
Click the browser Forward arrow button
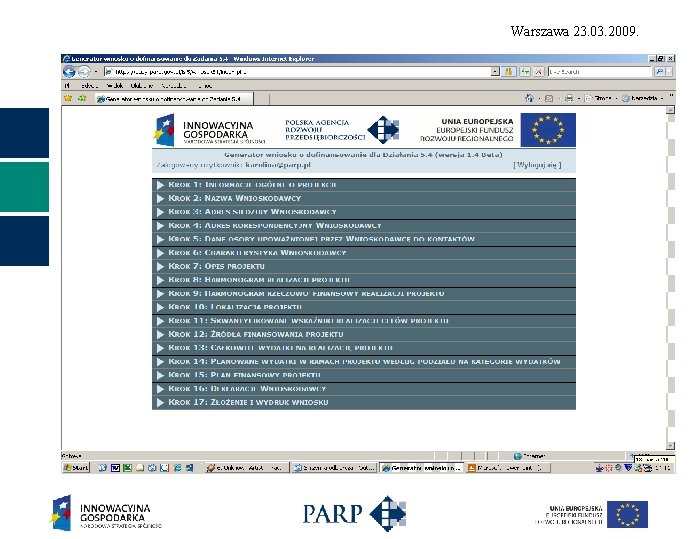[x=84, y=71]
